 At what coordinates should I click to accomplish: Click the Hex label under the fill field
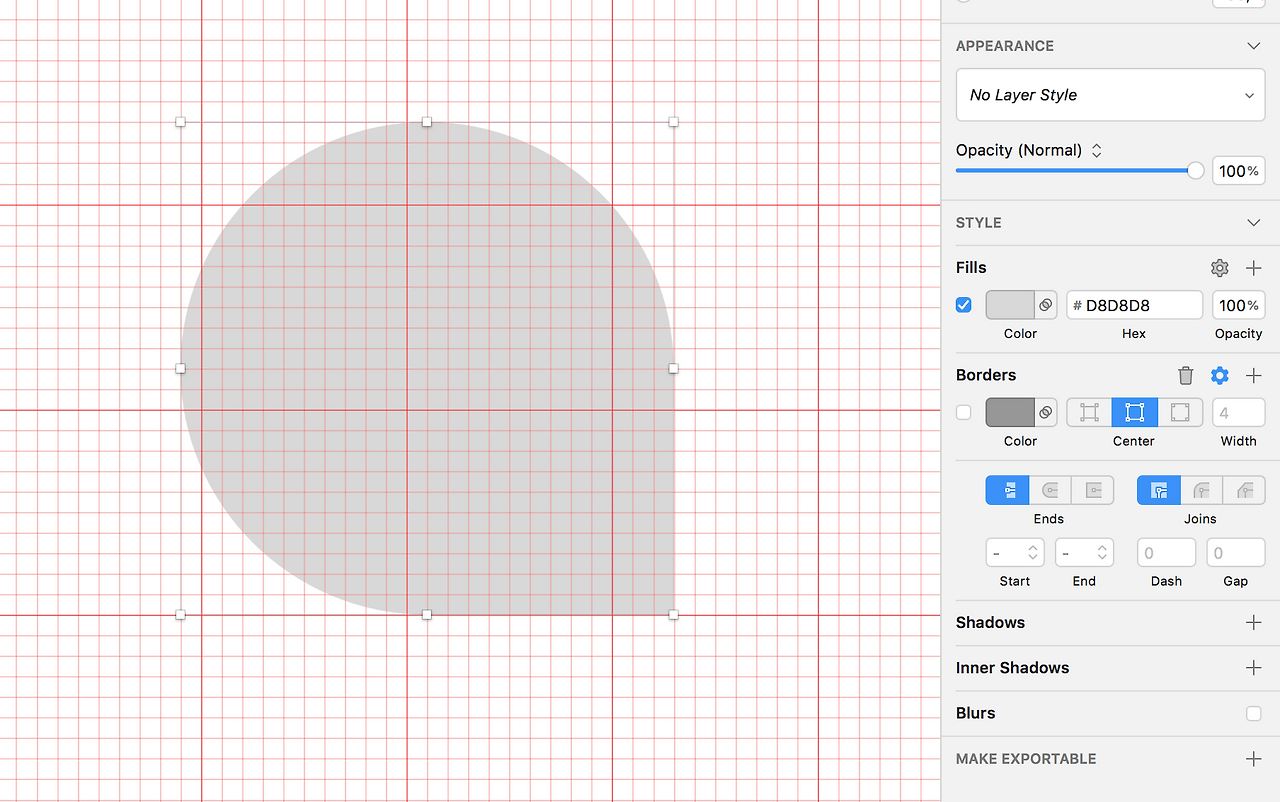pyautogui.click(x=1134, y=334)
